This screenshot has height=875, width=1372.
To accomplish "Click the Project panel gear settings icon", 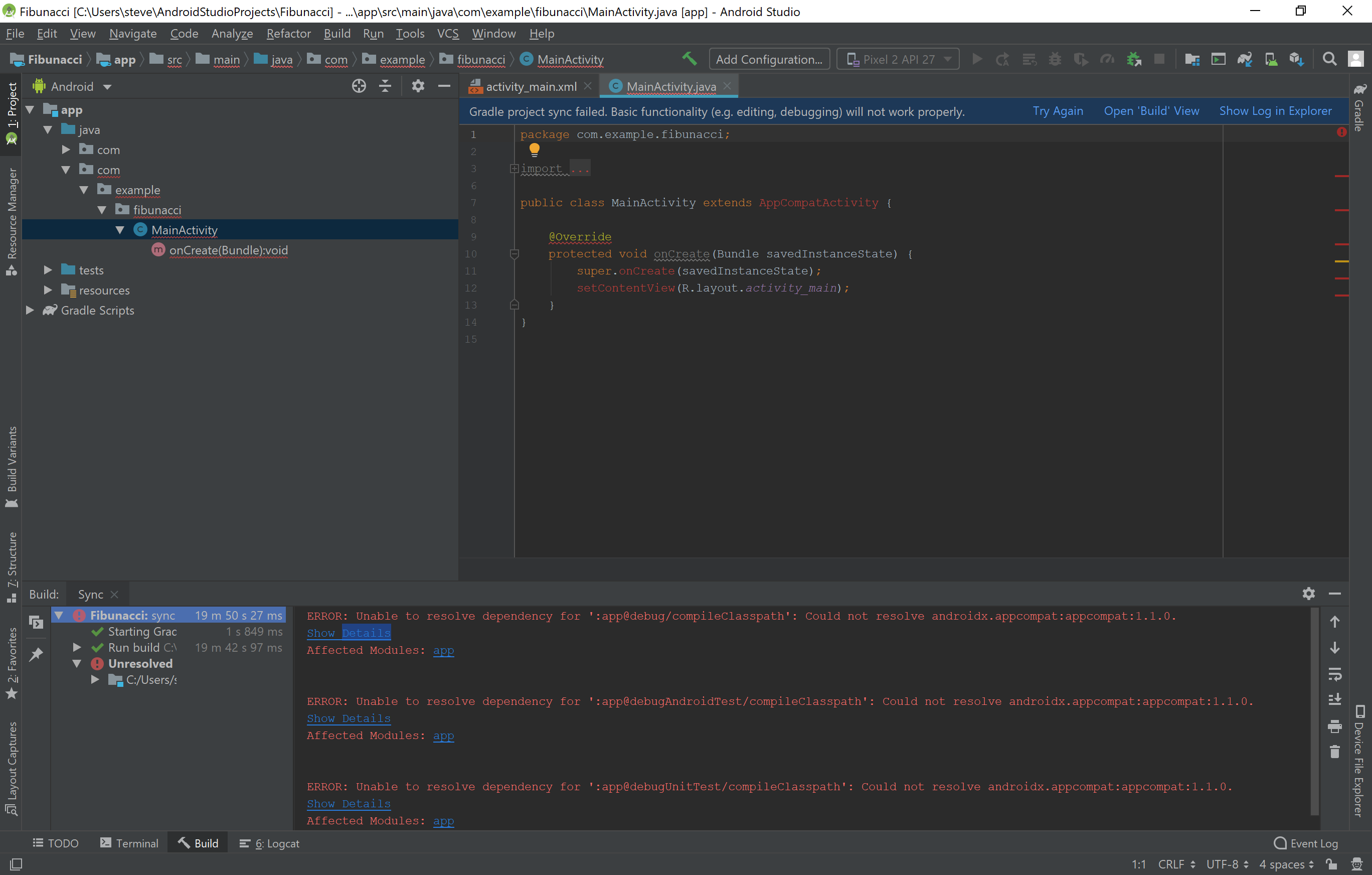I will (418, 86).
